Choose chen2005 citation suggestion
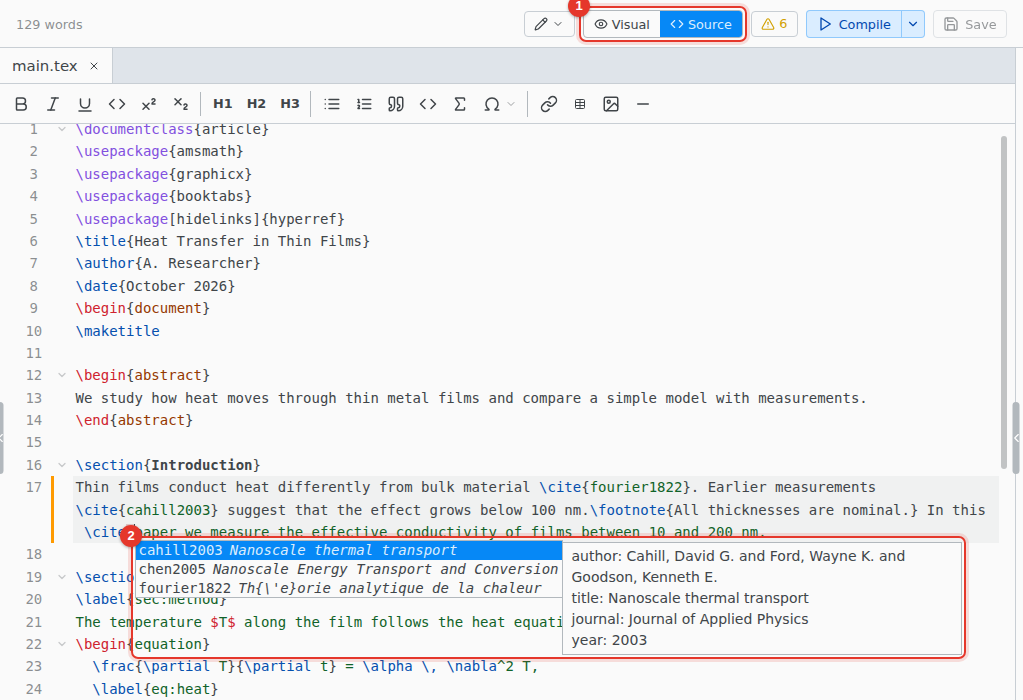The image size is (1023, 700). (349, 570)
